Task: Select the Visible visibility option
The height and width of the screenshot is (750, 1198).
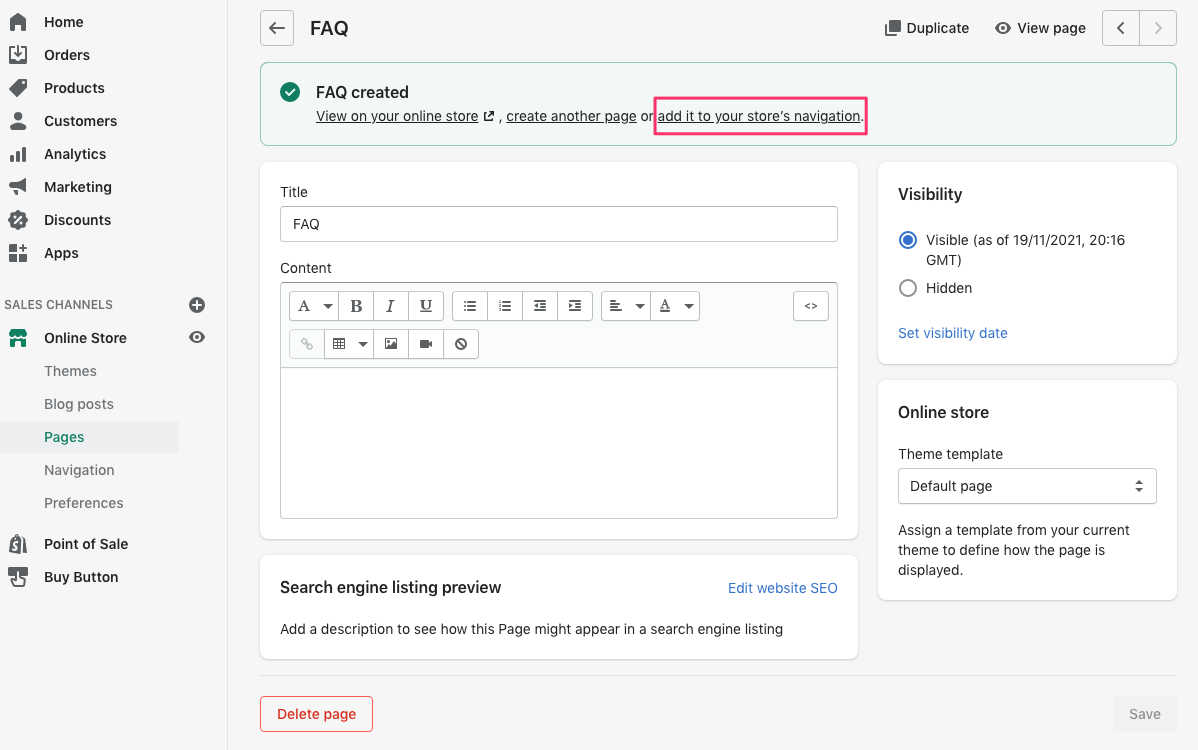Action: [907, 240]
